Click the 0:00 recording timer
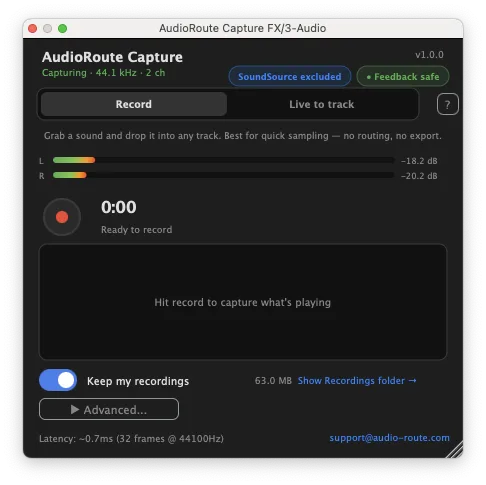Image resolution: width=486 pixels, height=485 pixels. 119,207
